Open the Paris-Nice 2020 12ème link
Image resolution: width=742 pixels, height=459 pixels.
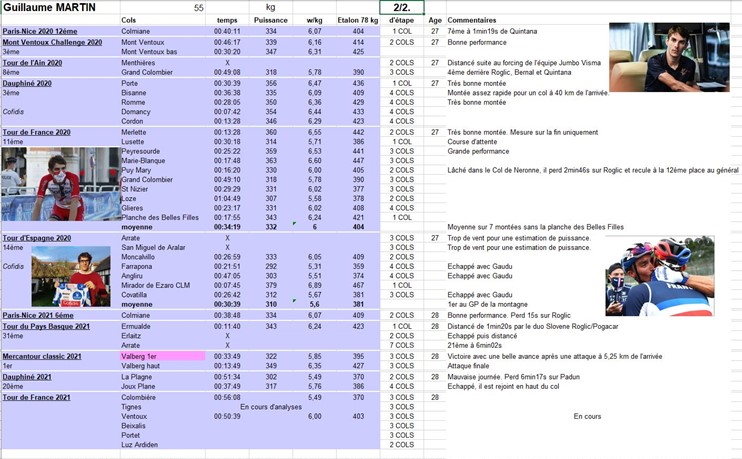coord(40,31)
